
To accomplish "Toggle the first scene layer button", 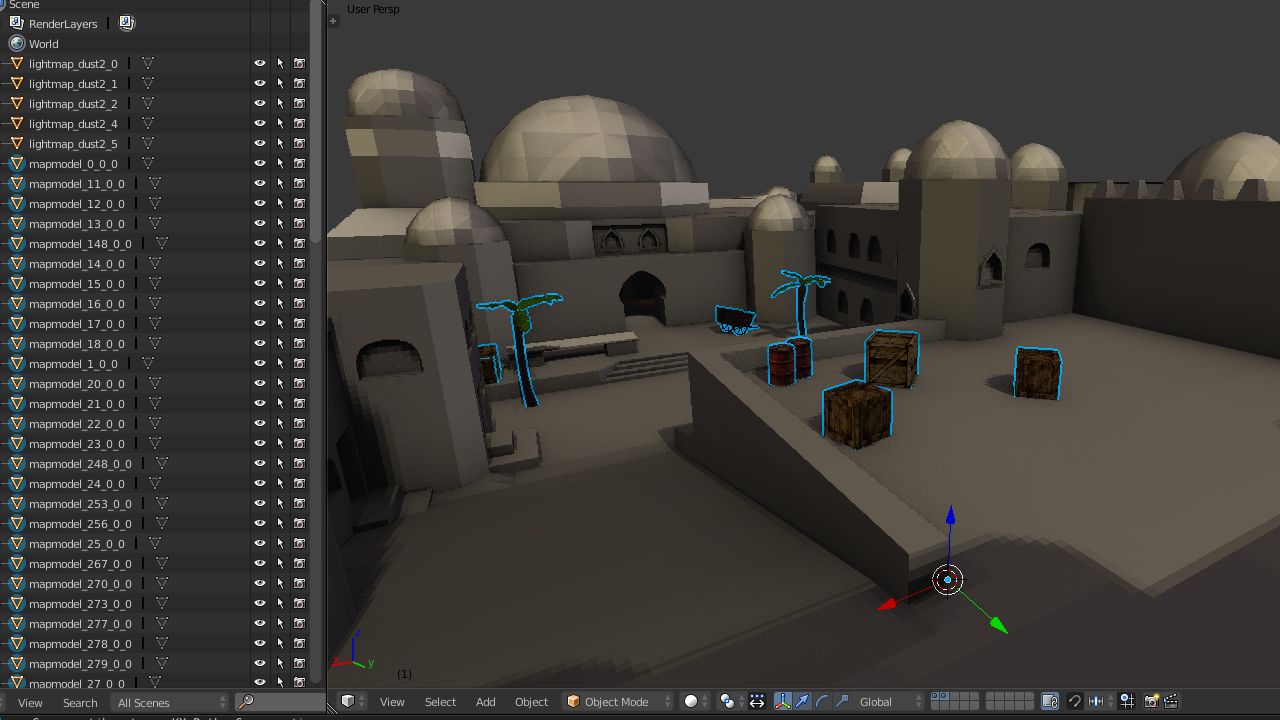I will click(935, 697).
